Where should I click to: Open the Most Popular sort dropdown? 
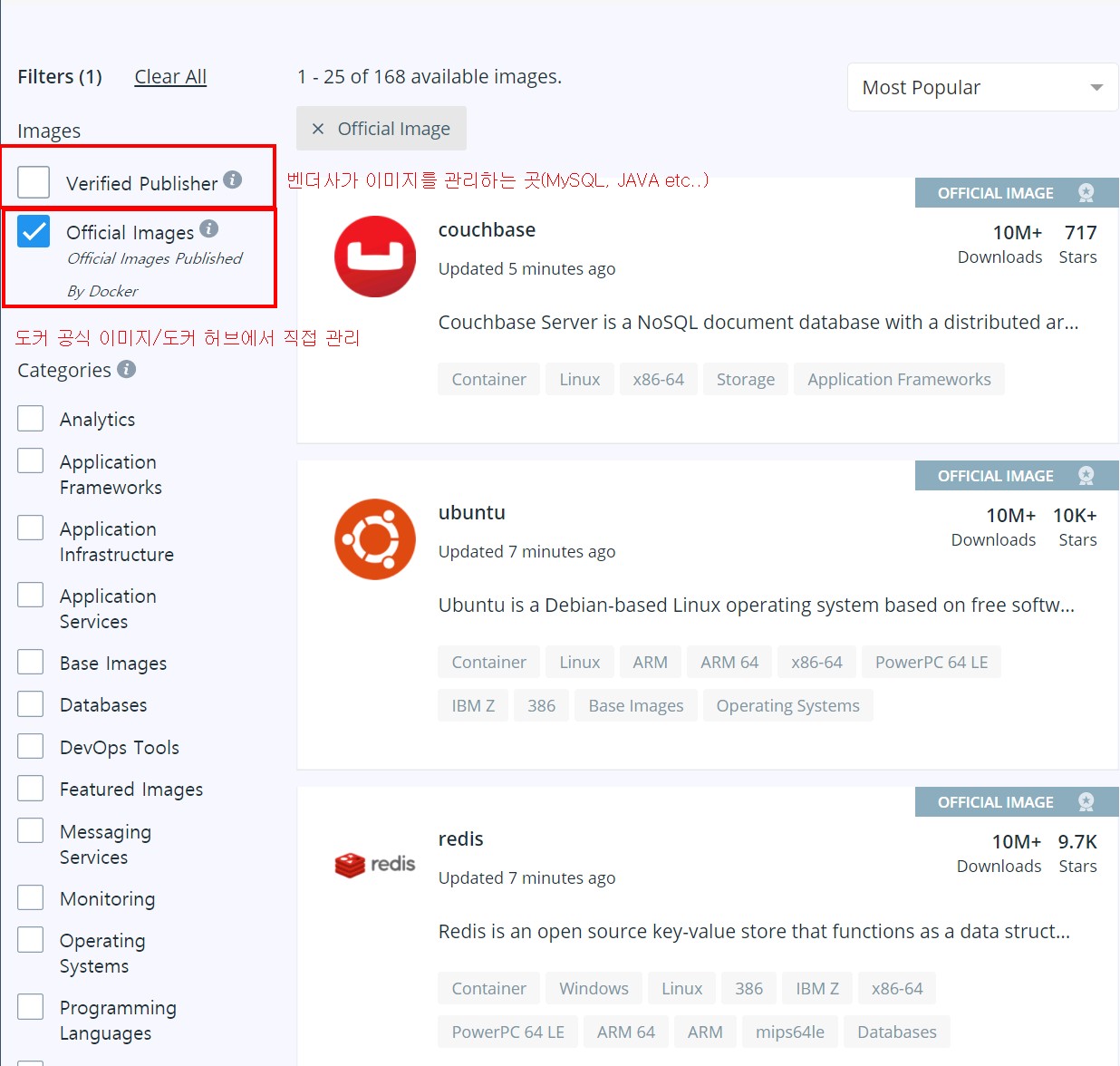click(982, 87)
